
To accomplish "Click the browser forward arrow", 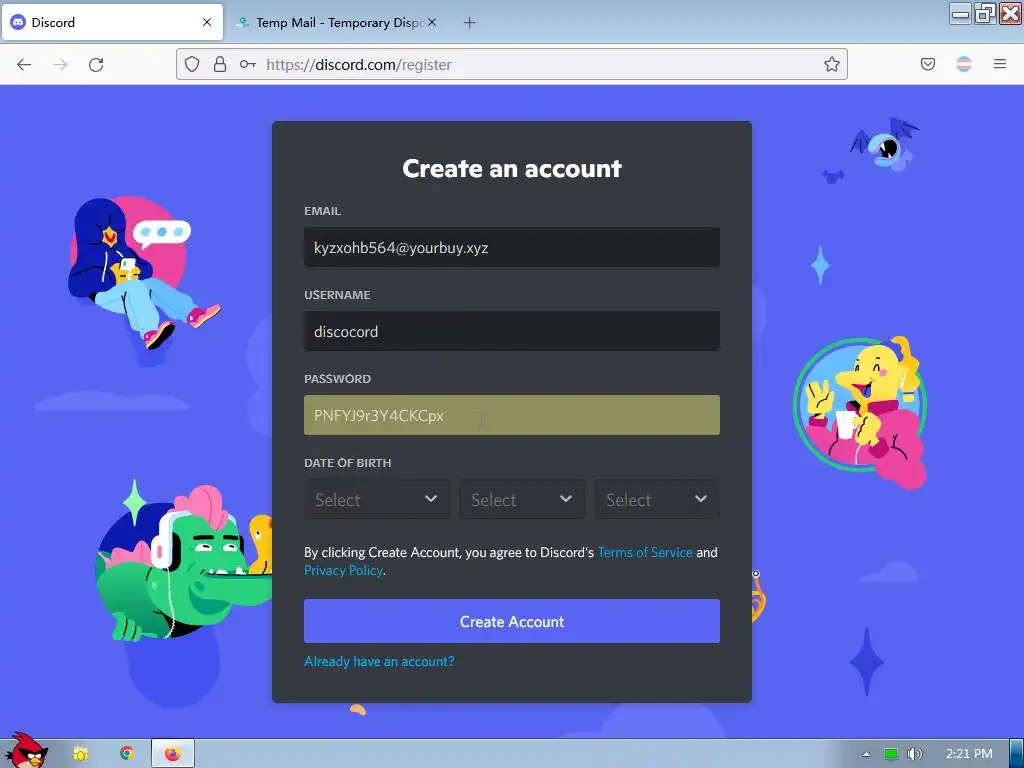I will 60,65.
